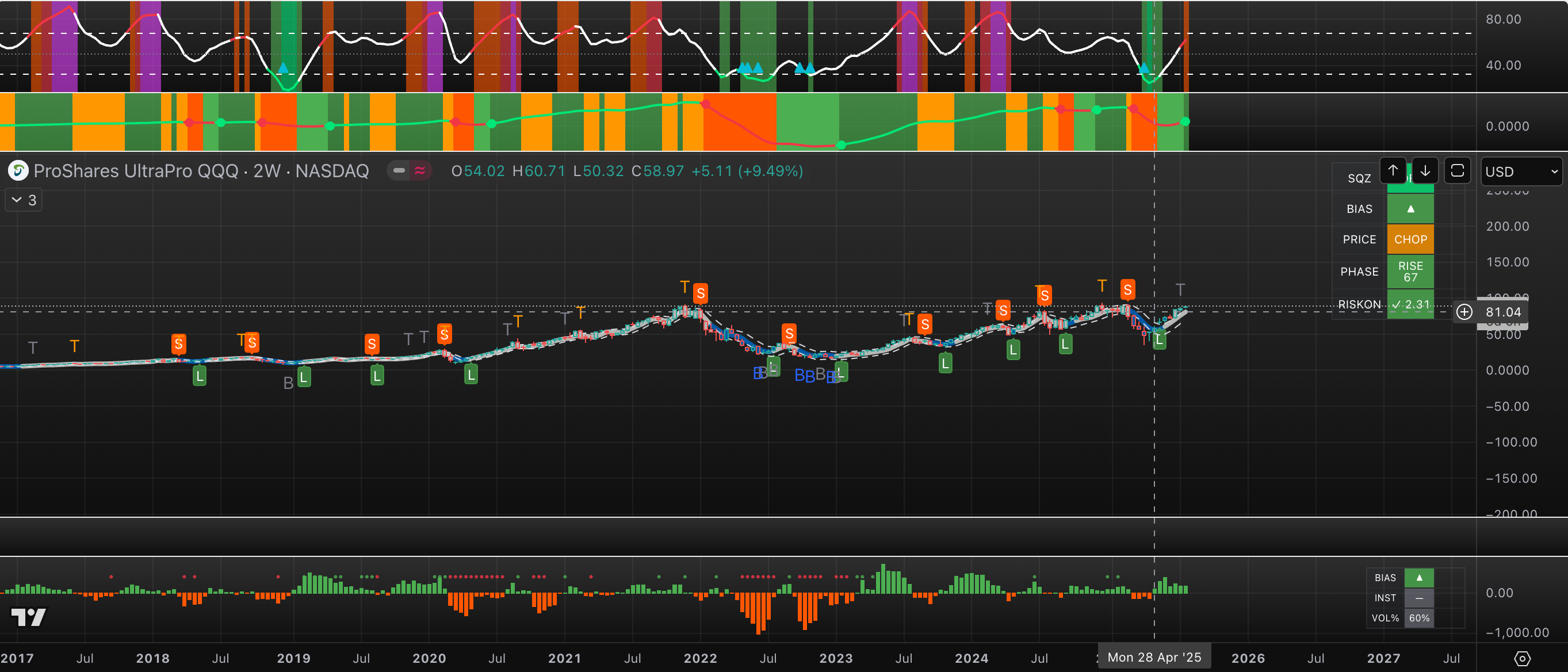Click the 2019 label on the time axis
Image resolution: width=1568 pixels, height=672 pixels.
294,658
